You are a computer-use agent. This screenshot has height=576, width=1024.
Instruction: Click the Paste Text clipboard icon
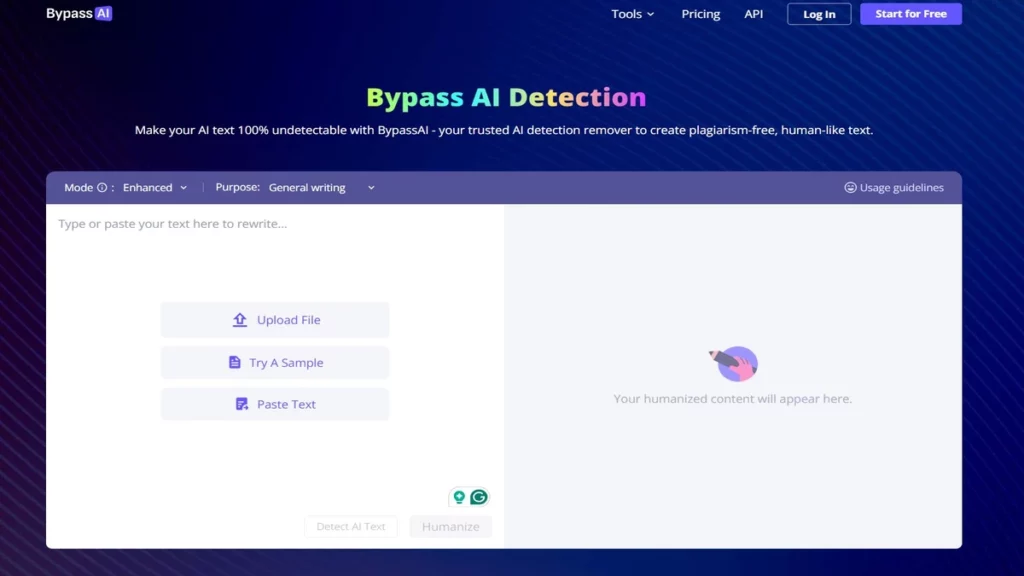point(240,404)
